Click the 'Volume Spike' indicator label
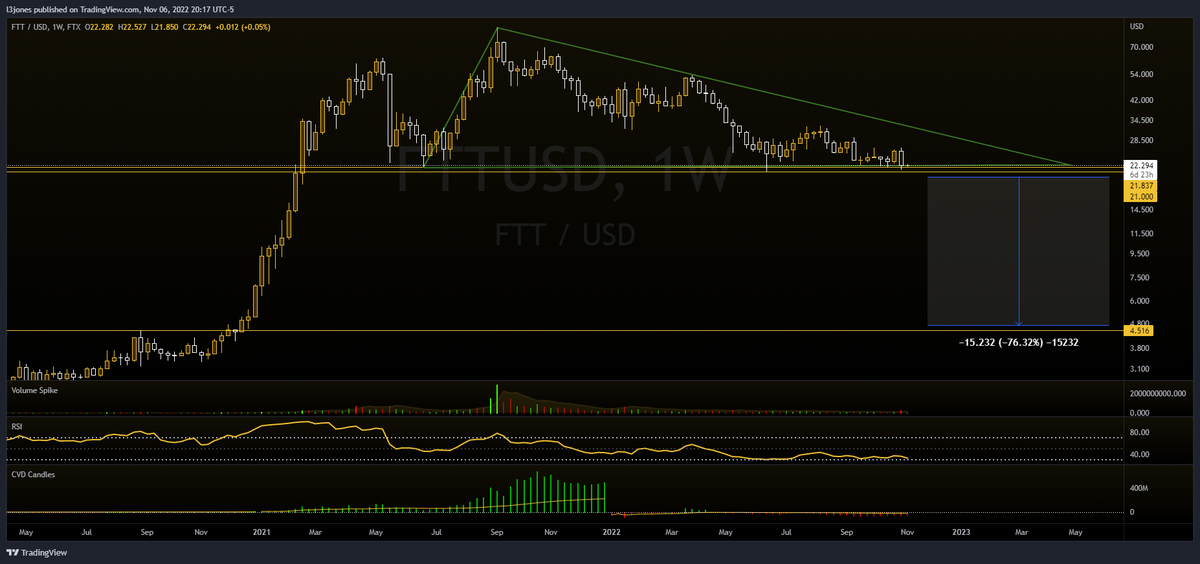The height and width of the screenshot is (564, 1200). (x=34, y=390)
